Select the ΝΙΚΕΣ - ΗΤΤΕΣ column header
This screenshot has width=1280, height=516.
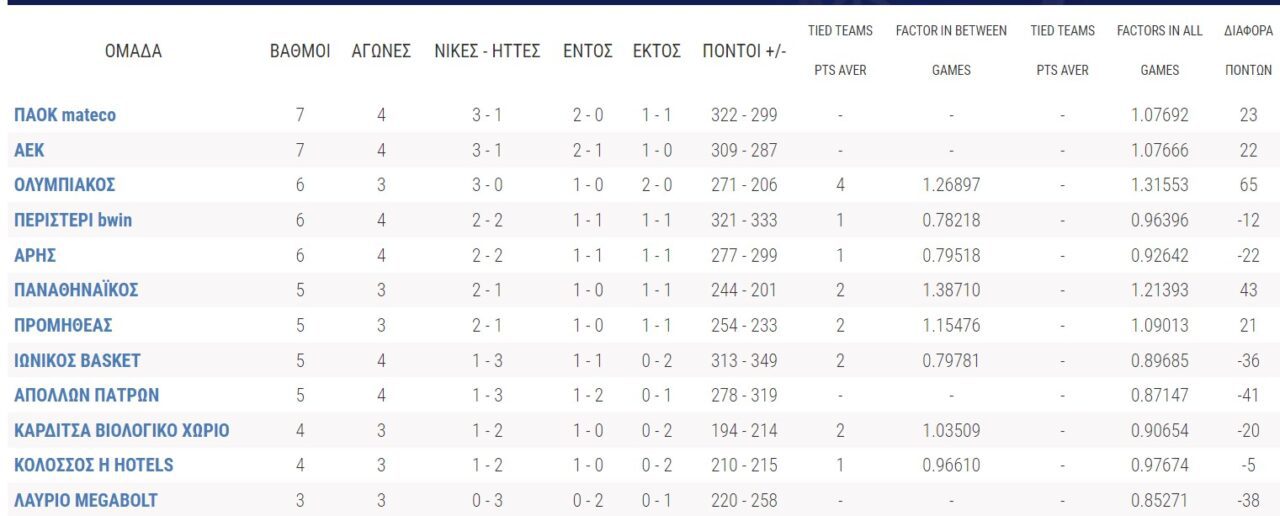click(x=487, y=51)
